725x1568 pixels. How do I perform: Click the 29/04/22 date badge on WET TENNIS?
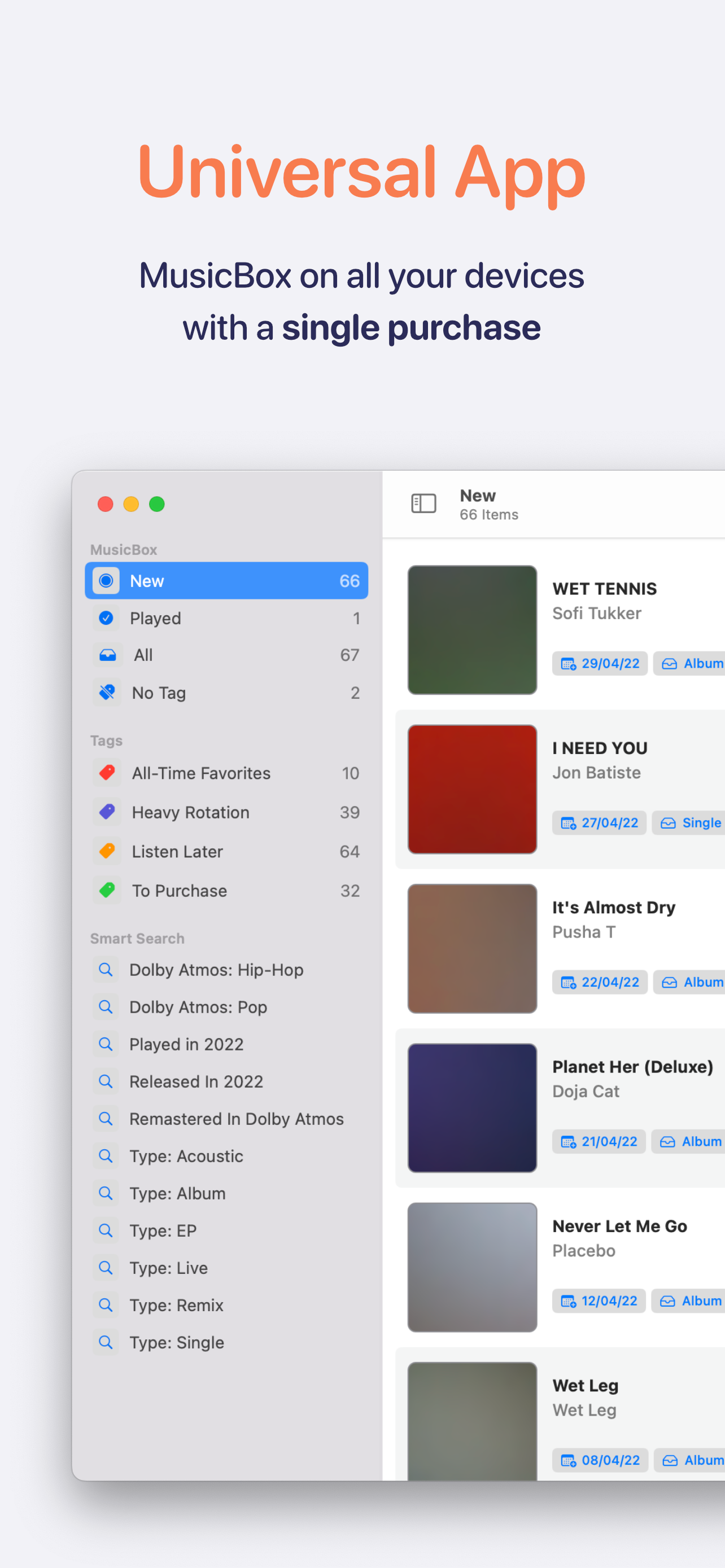600,663
